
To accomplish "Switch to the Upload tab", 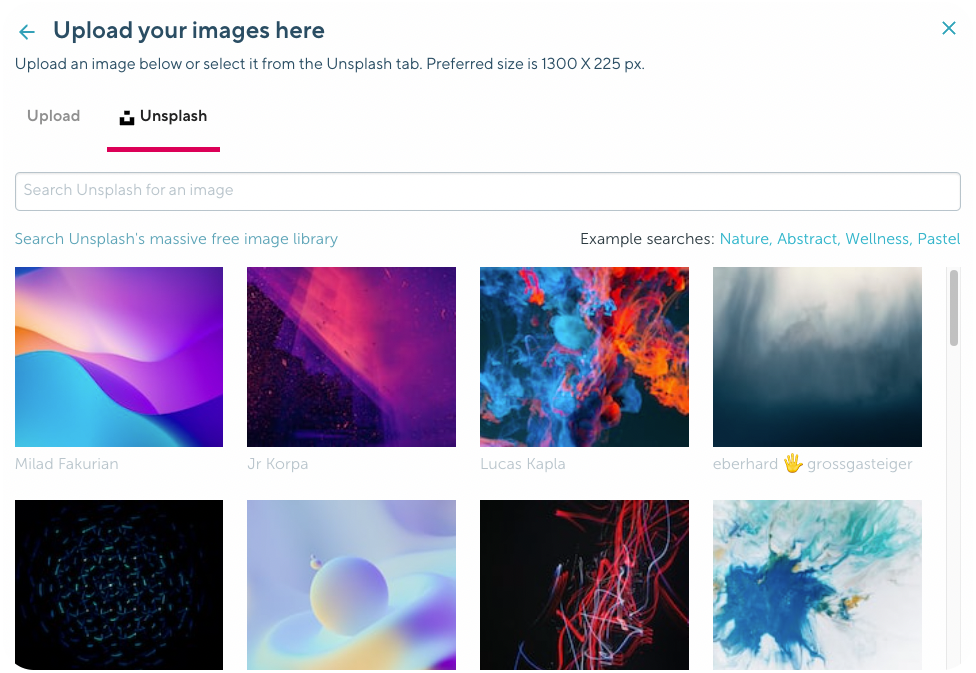I will (53, 116).
